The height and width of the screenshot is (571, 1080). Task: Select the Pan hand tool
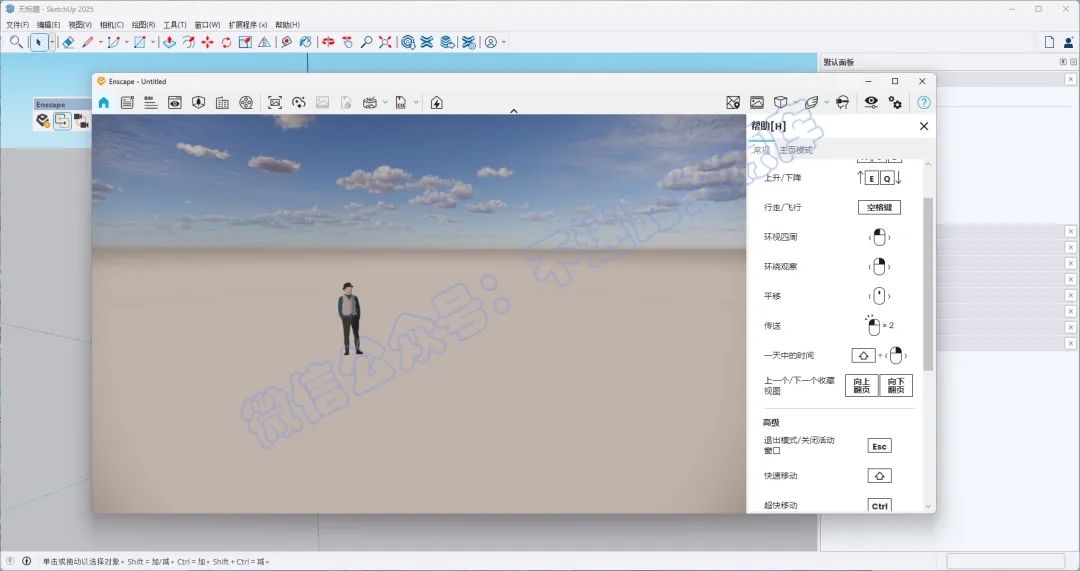pyautogui.click(x=347, y=42)
